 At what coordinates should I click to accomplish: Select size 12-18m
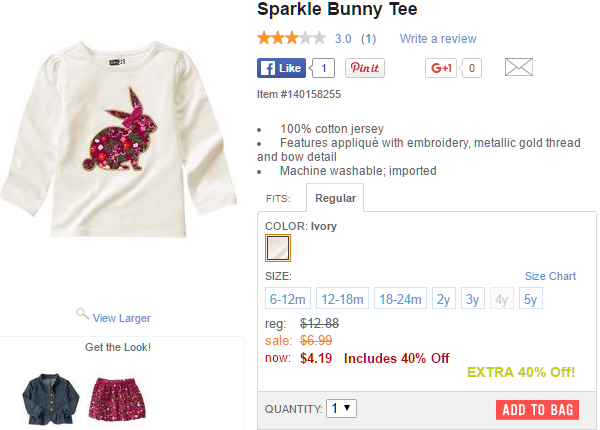tap(342, 299)
